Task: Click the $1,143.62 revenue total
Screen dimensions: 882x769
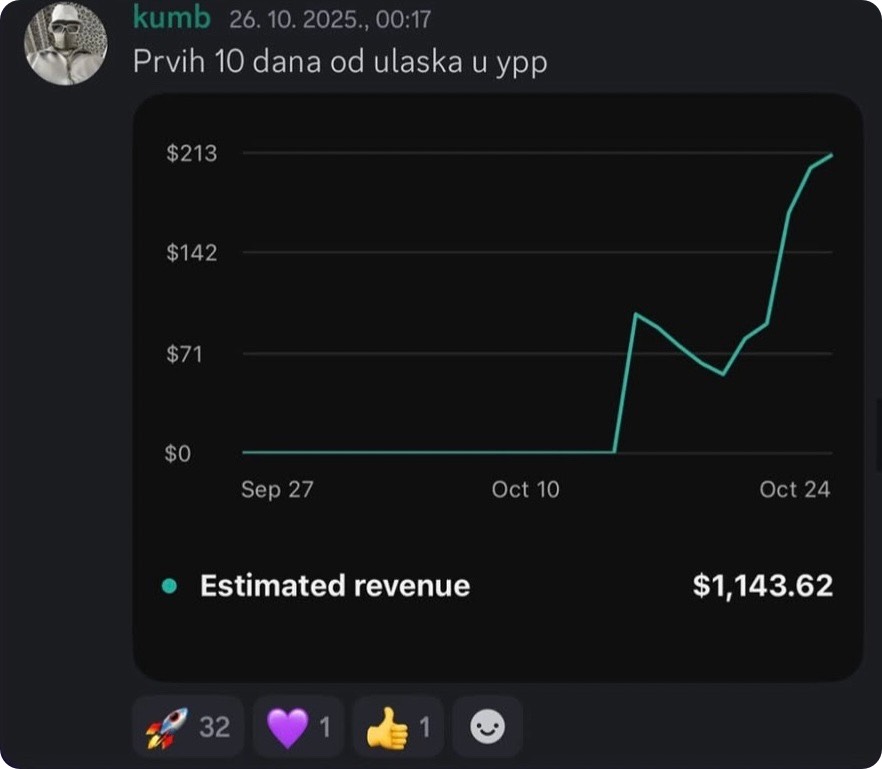Action: click(x=762, y=586)
